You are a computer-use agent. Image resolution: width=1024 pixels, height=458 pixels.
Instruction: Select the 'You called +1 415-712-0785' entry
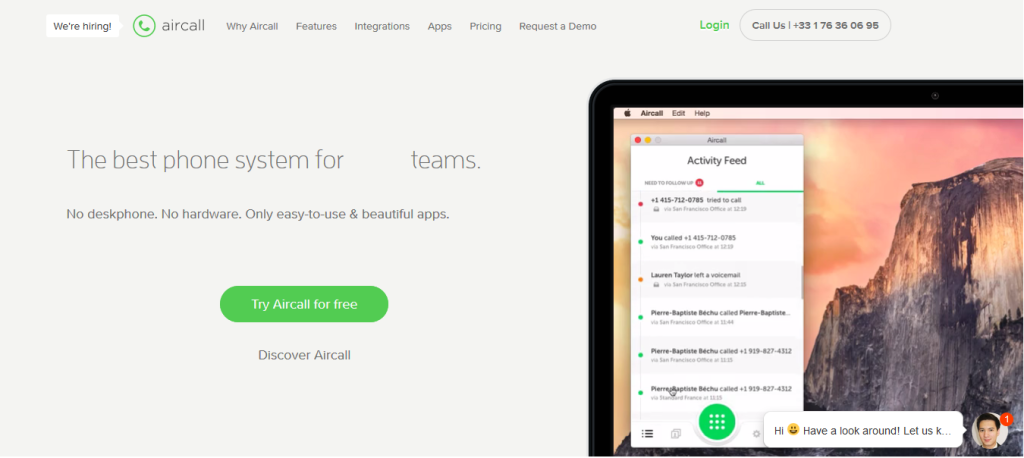click(x=716, y=242)
